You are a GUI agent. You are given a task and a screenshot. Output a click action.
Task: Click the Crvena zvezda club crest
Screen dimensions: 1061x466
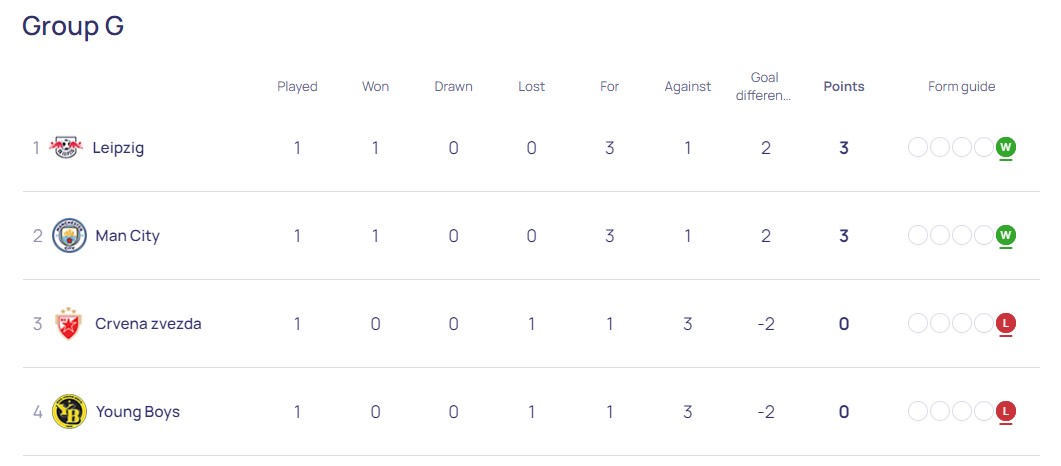(x=68, y=324)
